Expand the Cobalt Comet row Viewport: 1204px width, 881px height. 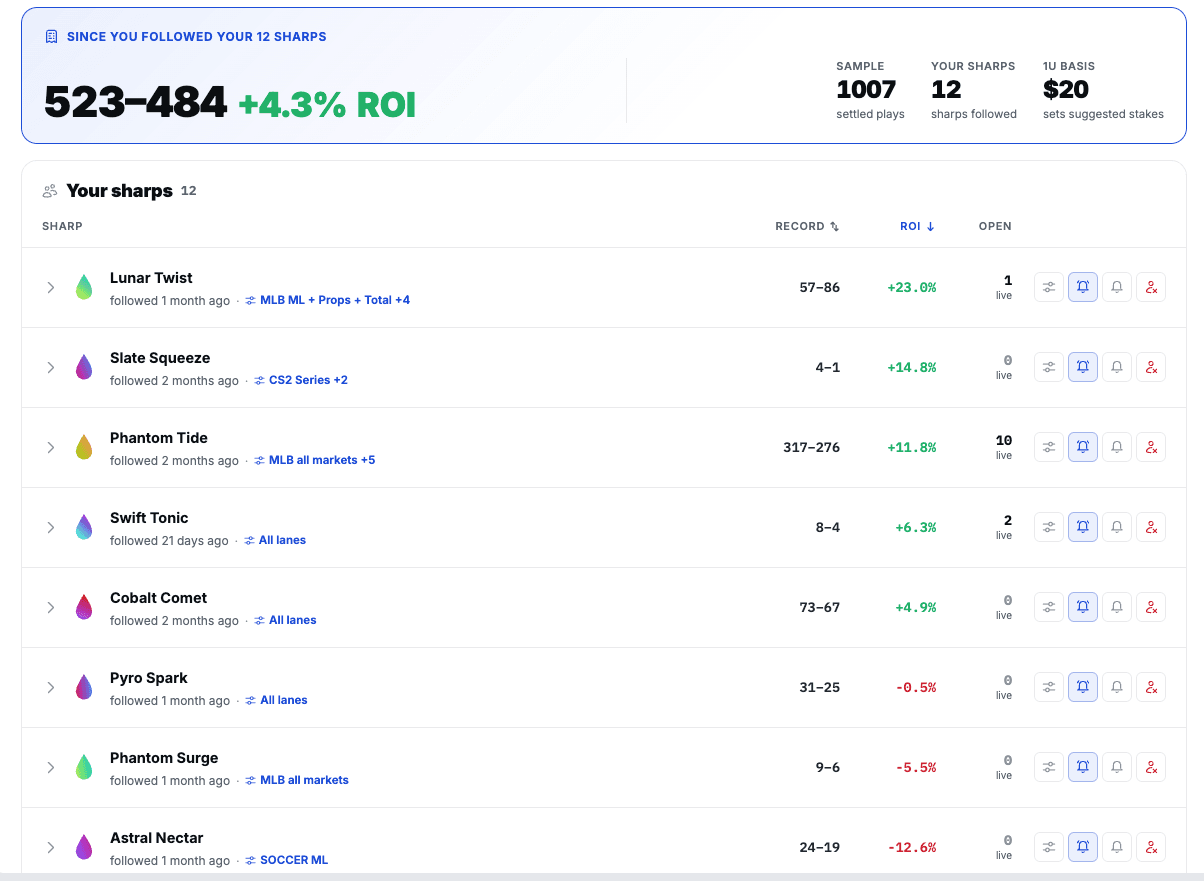[50, 607]
